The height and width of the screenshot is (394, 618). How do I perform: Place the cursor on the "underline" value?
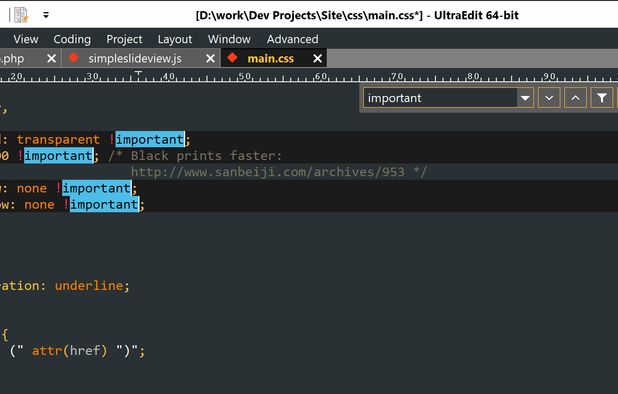(x=89, y=285)
